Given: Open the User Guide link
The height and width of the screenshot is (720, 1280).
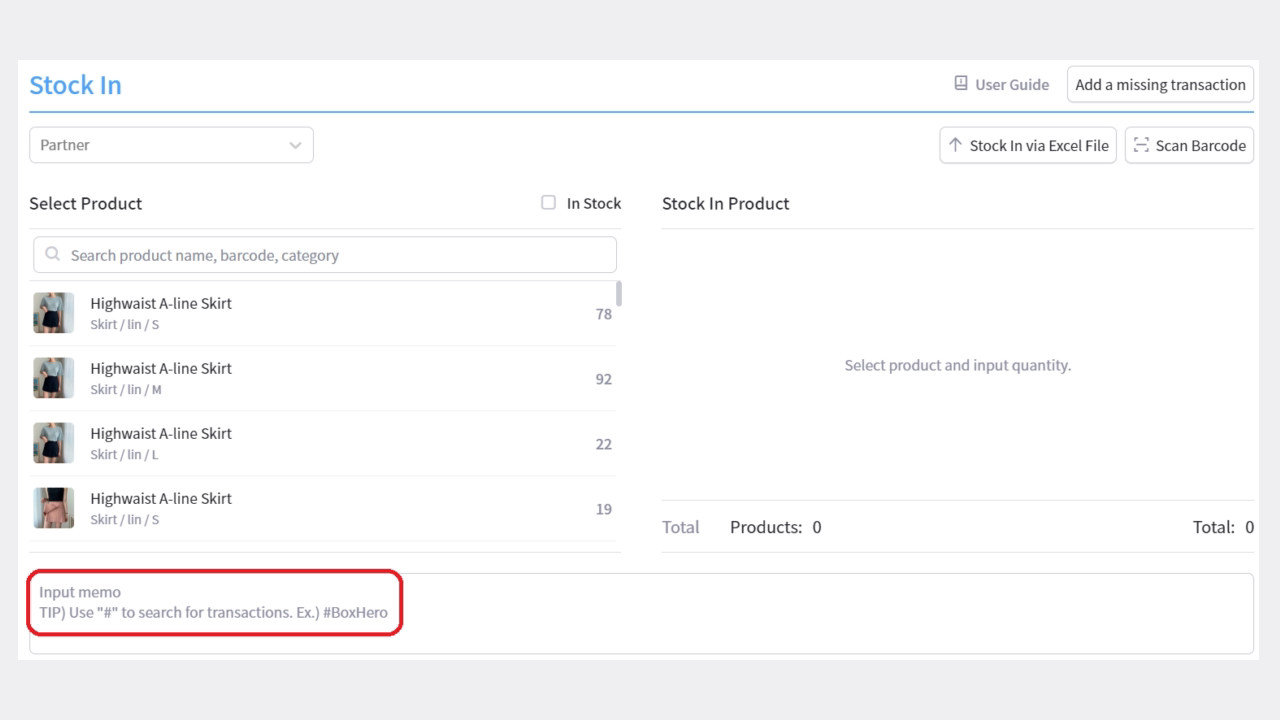Looking at the screenshot, I should [x=1001, y=85].
